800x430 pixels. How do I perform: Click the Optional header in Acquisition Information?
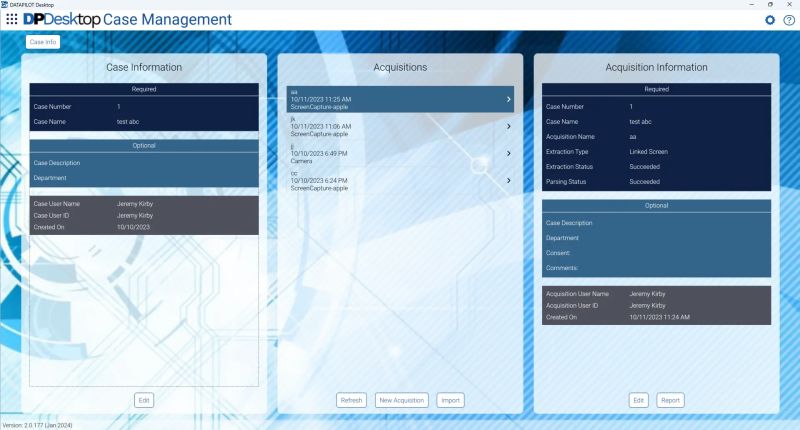(x=656, y=206)
